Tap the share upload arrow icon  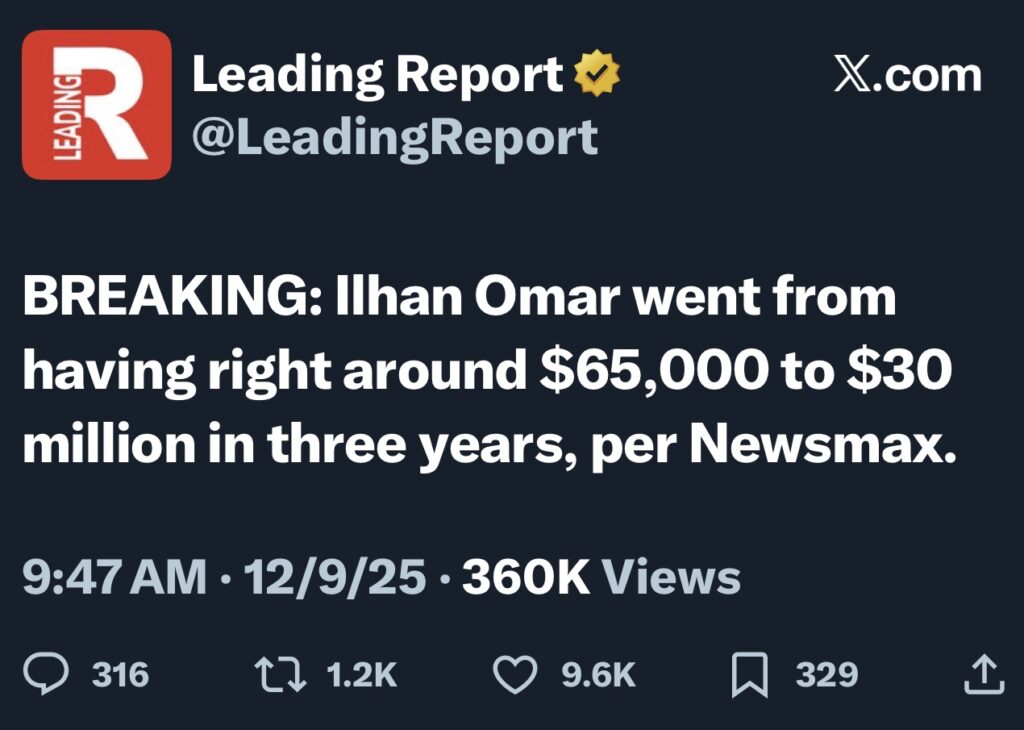click(x=981, y=675)
